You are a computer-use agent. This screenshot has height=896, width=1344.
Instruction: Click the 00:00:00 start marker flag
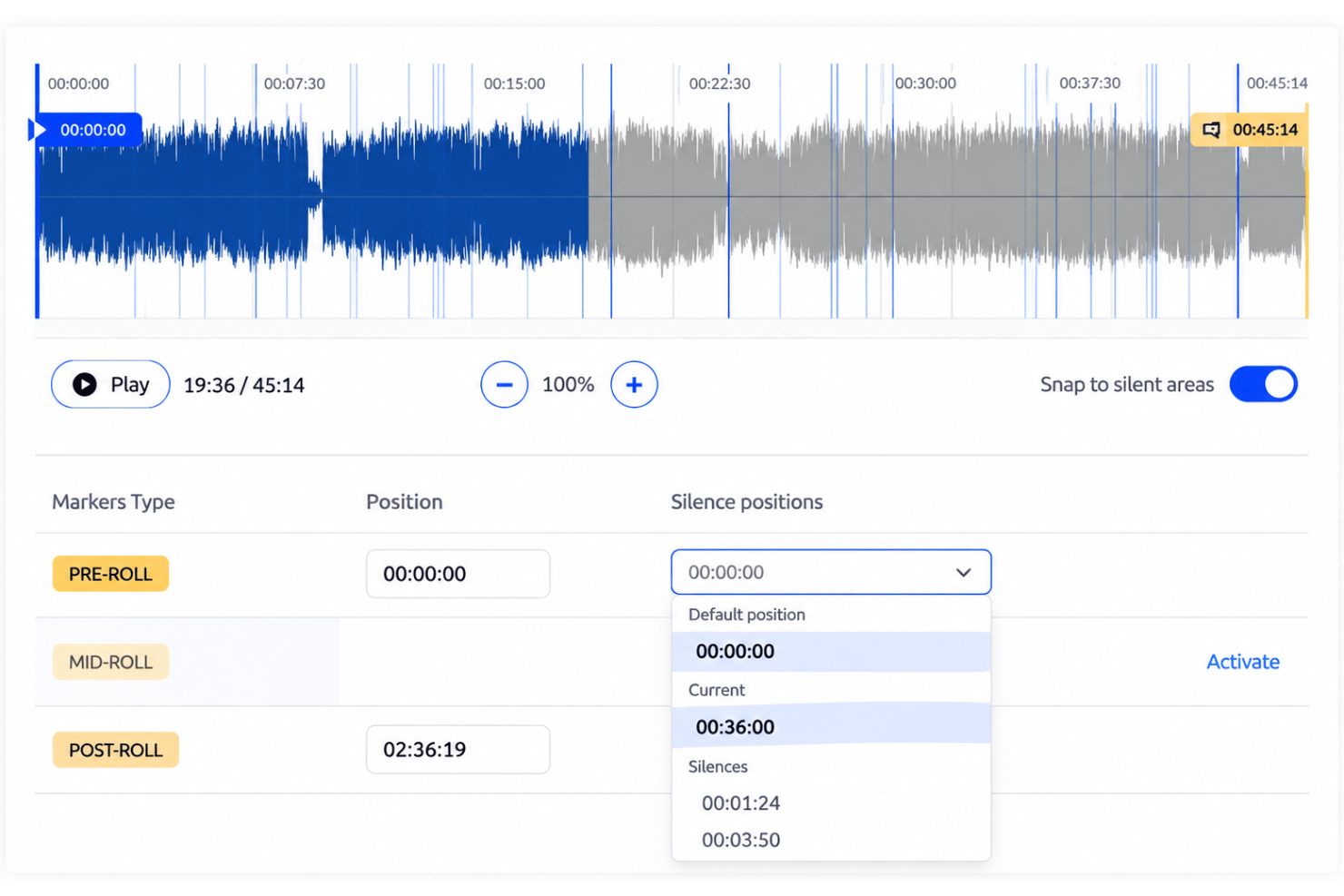pos(87,130)
